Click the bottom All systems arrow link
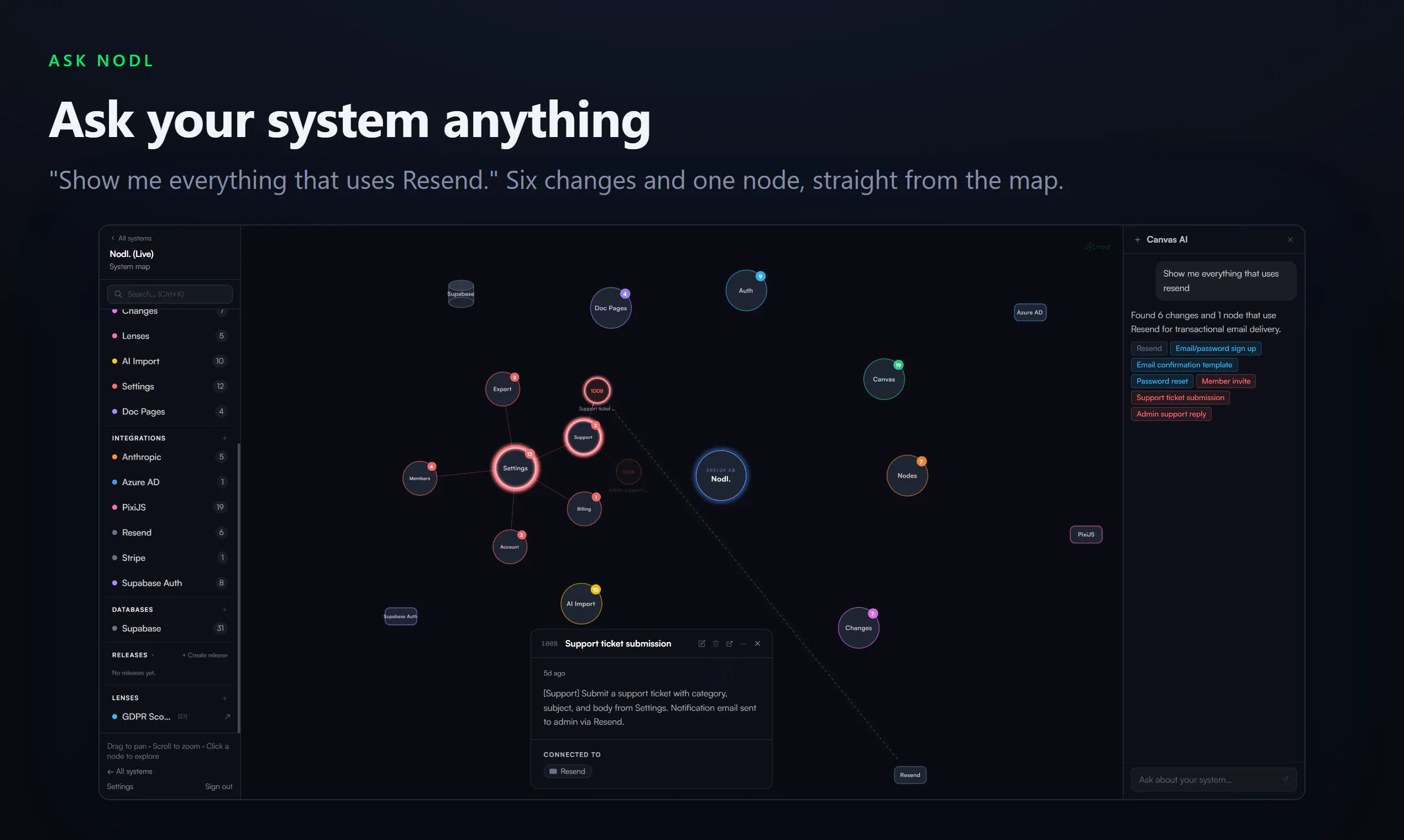Viewport: 1404px width, 840px height. pos(130,771)
